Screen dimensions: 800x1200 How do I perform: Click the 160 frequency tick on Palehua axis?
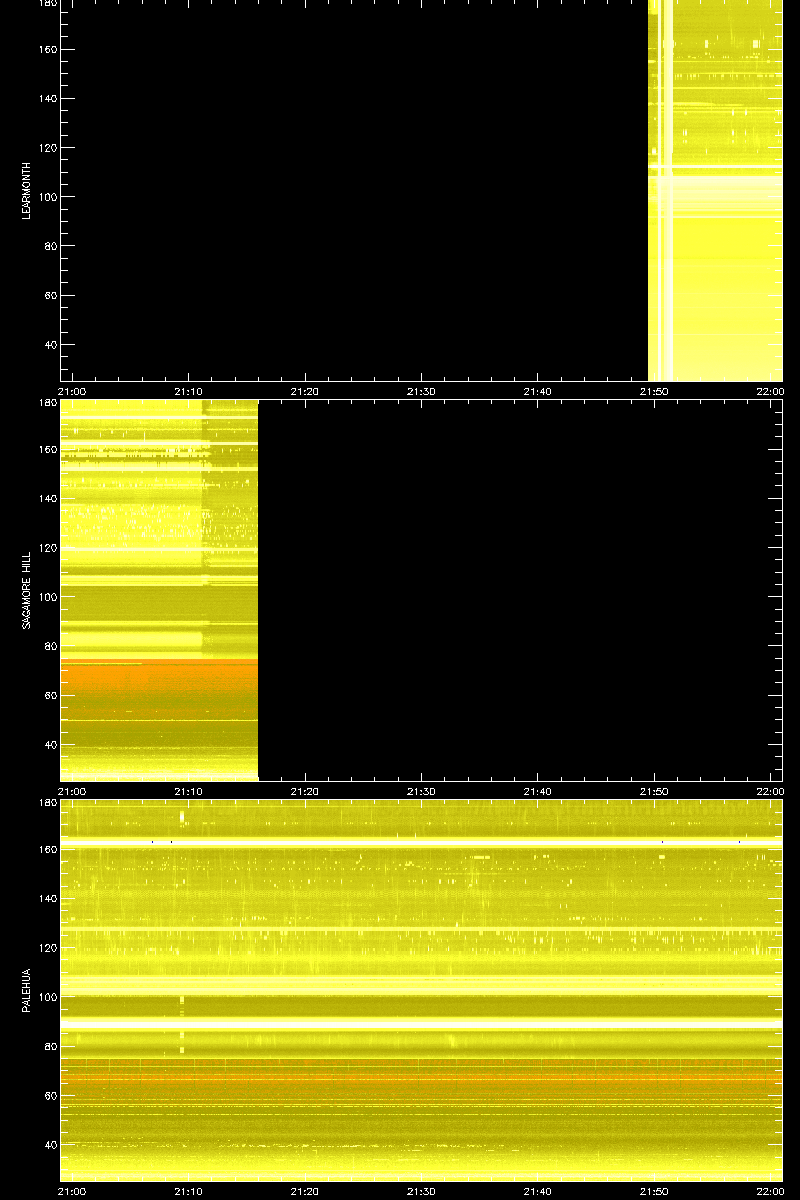pos(46,849)
